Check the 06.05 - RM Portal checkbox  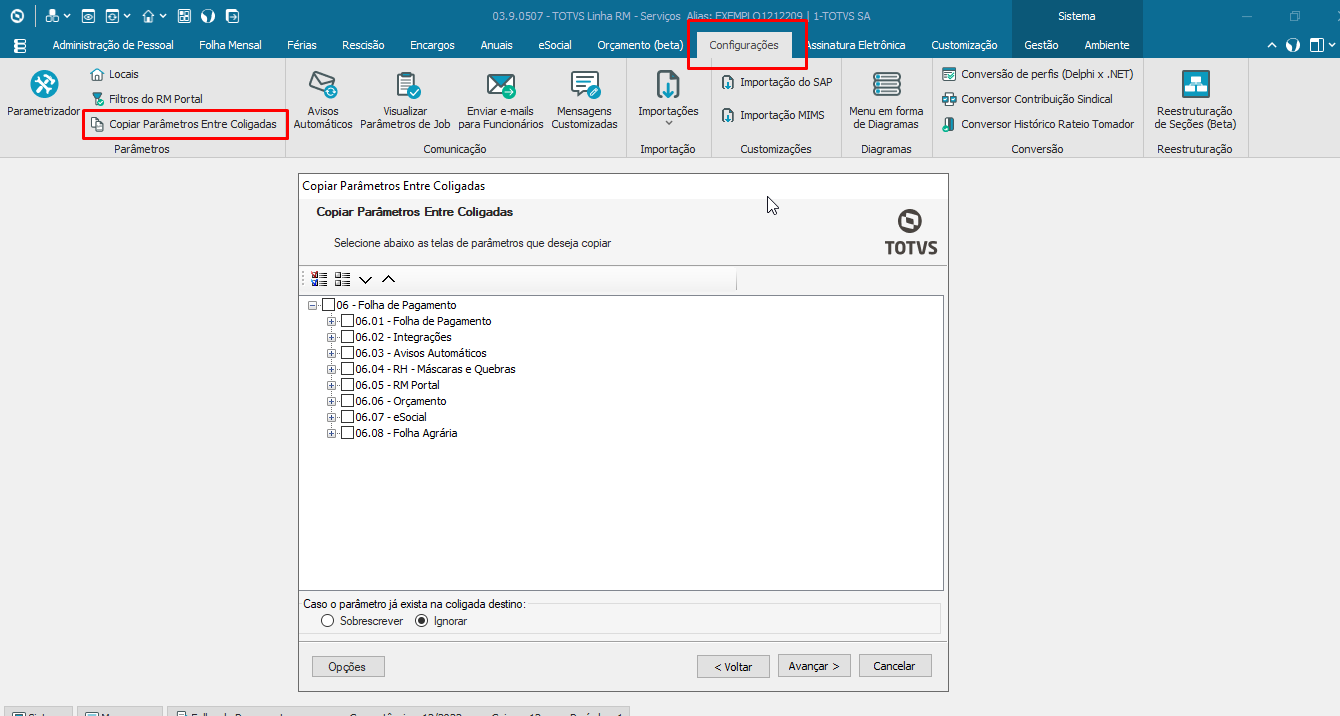click(347, 385)
